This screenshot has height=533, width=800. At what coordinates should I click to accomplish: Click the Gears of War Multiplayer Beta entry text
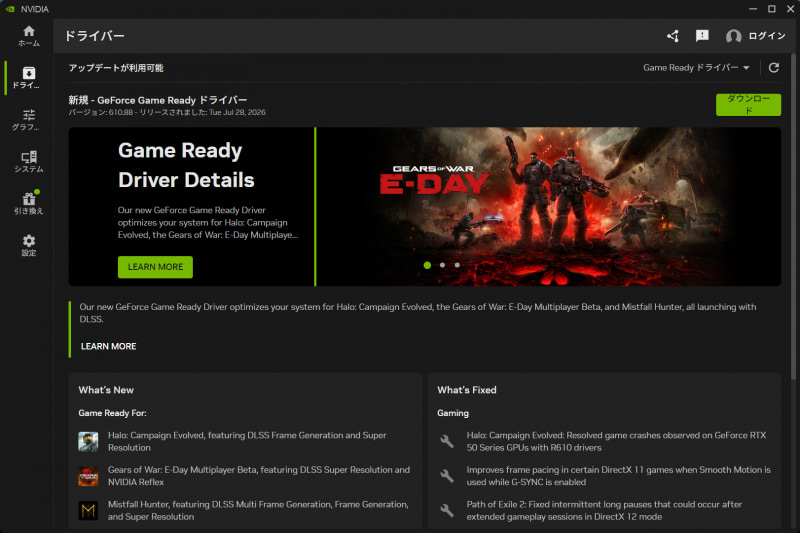click(259, 476)
